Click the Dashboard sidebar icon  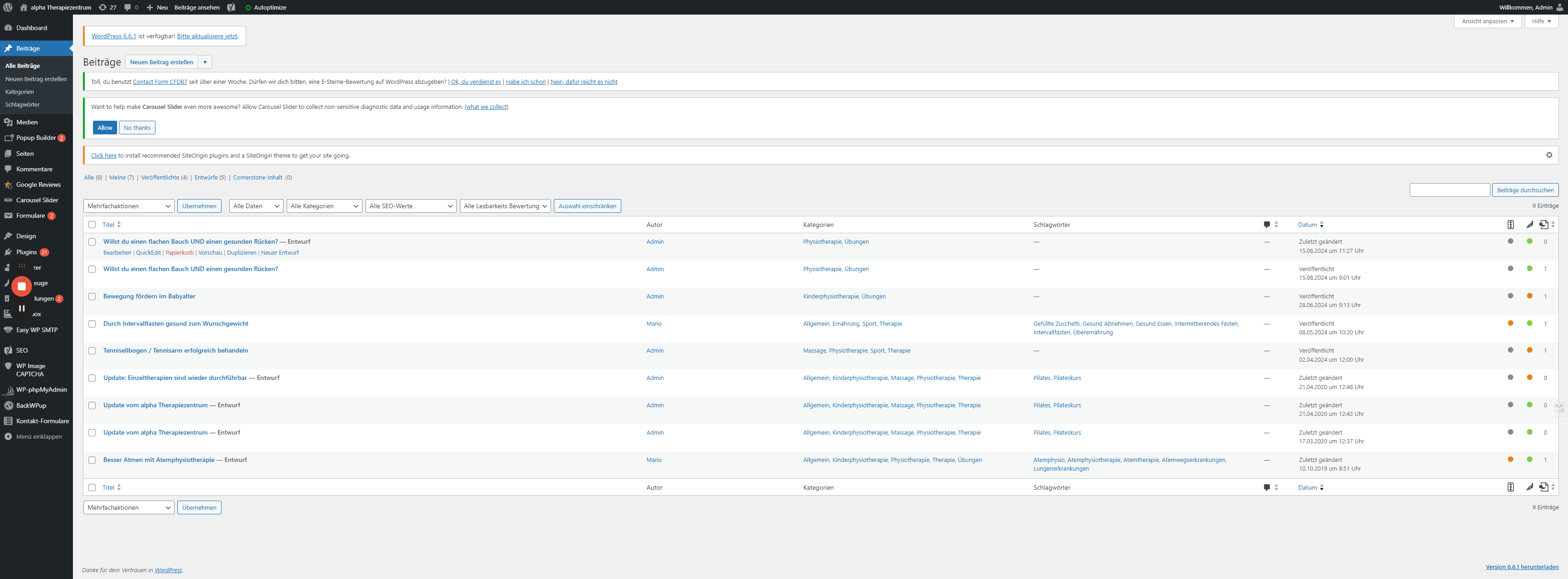pyautogui.click(x=8, y=28)
